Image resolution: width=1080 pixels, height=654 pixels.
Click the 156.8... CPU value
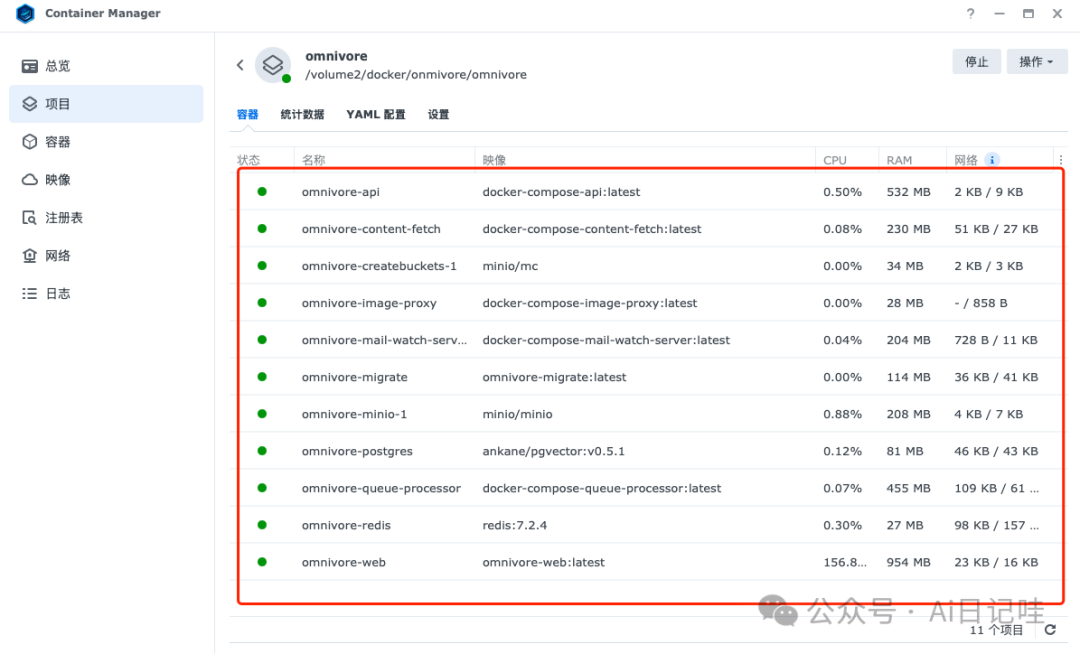pyautogui.click(x=844, y=562)
